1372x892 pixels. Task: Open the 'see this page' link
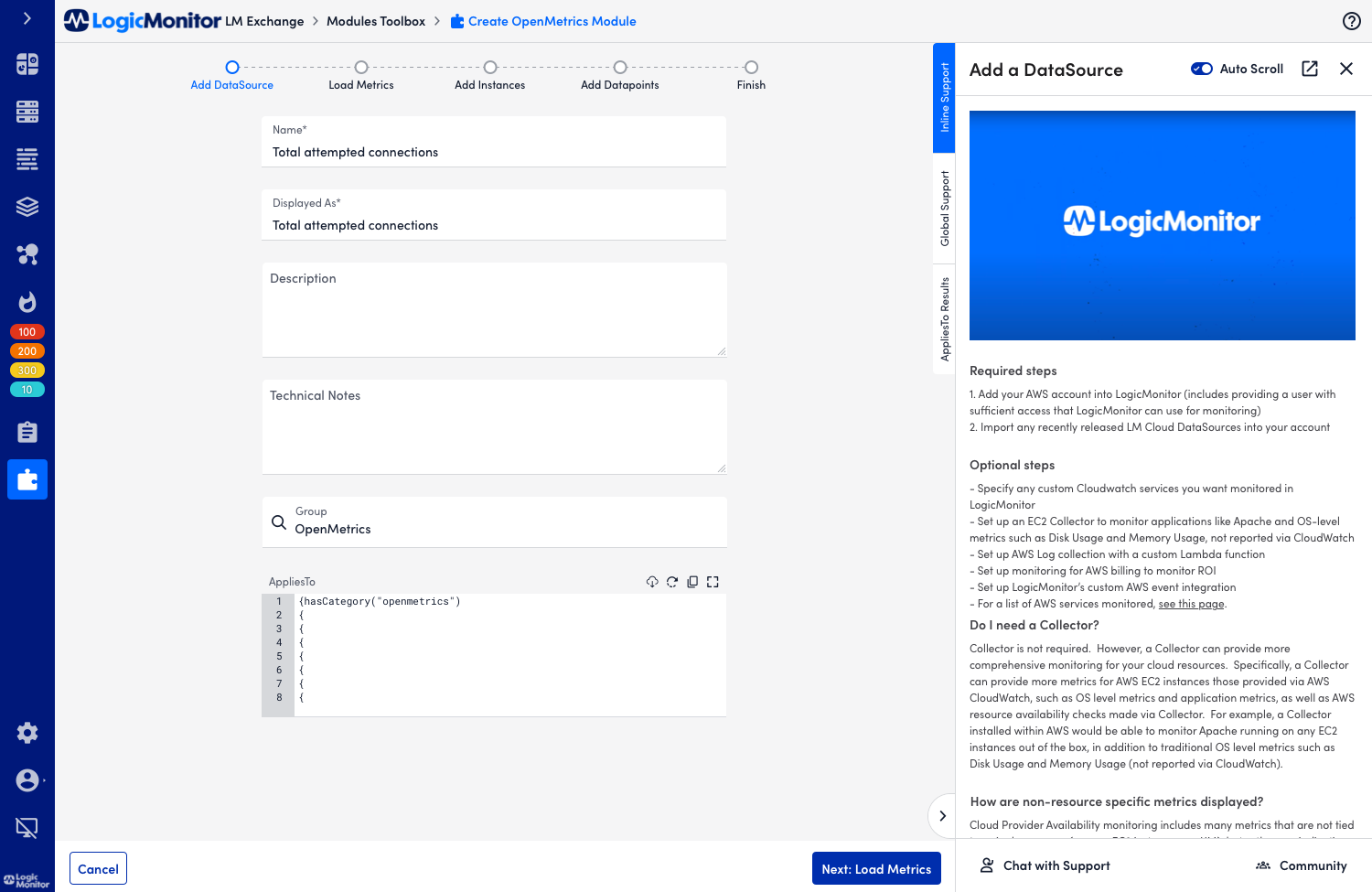(1191, 604)
